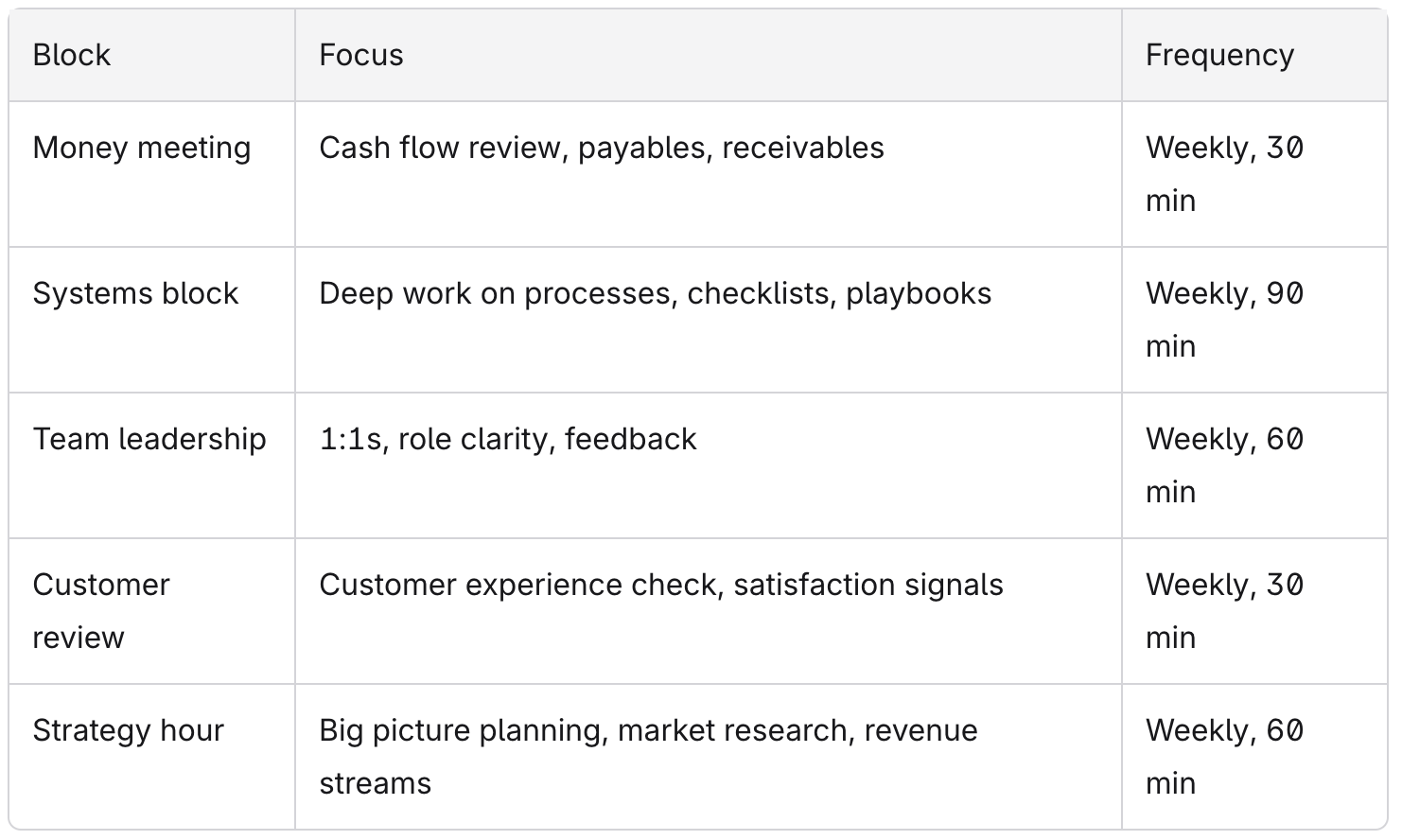Click the Focus column header
Viewport: 1402px width, 840px height.
pyautogui.click(x=709, y=56)
